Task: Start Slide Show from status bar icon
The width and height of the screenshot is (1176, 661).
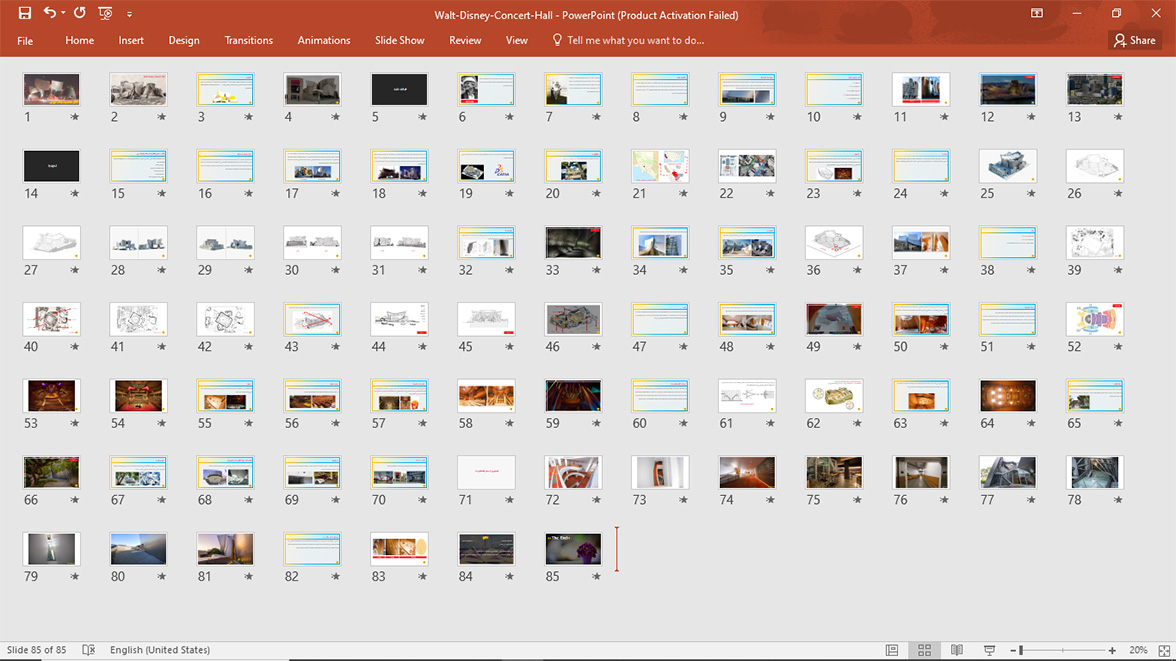Action: (989, 650)
